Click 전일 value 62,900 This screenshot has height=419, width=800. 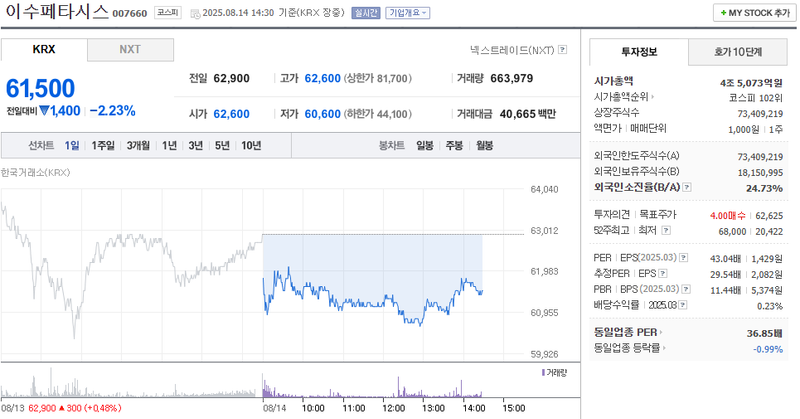[x=232, y=79]
